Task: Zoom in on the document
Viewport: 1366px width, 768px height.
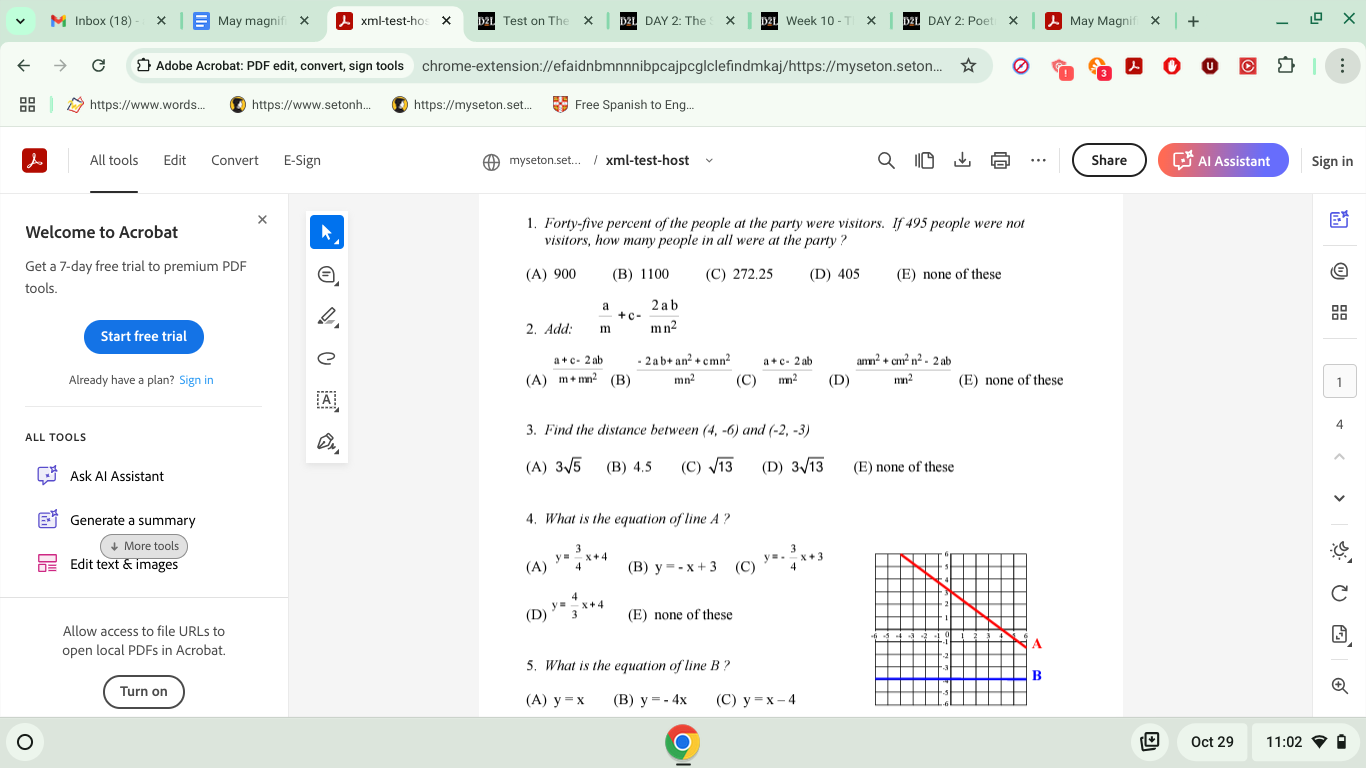Action: pyautogui.click(x=1340, y=685)
